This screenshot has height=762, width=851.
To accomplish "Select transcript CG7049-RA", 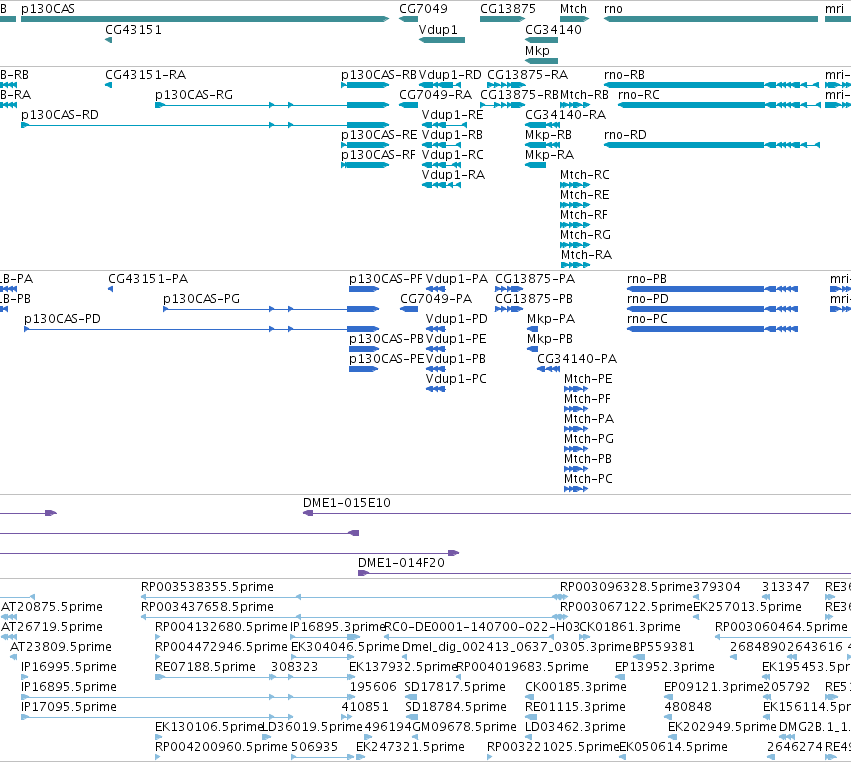I will point(435,95).
